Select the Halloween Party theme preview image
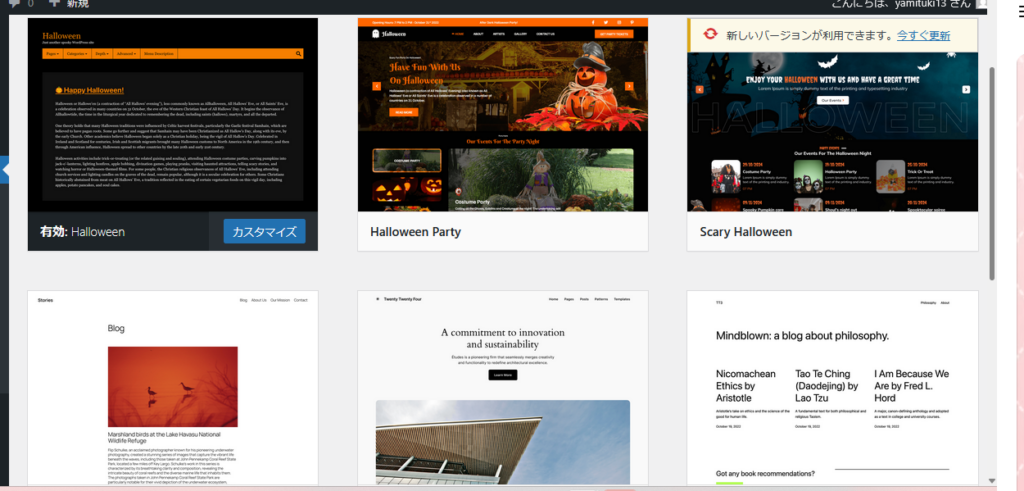 [x=502, y=115]
